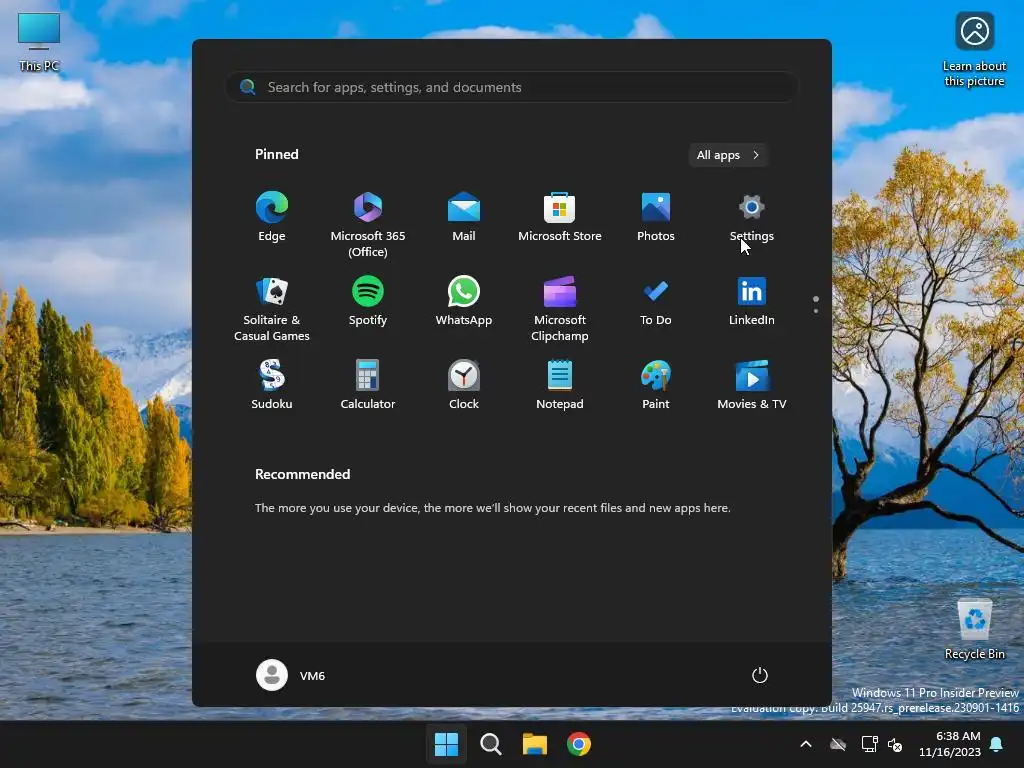The height and width of the screenshot is (768, 1024).
Task: Open WhatsApp
Action: (464, 302)
